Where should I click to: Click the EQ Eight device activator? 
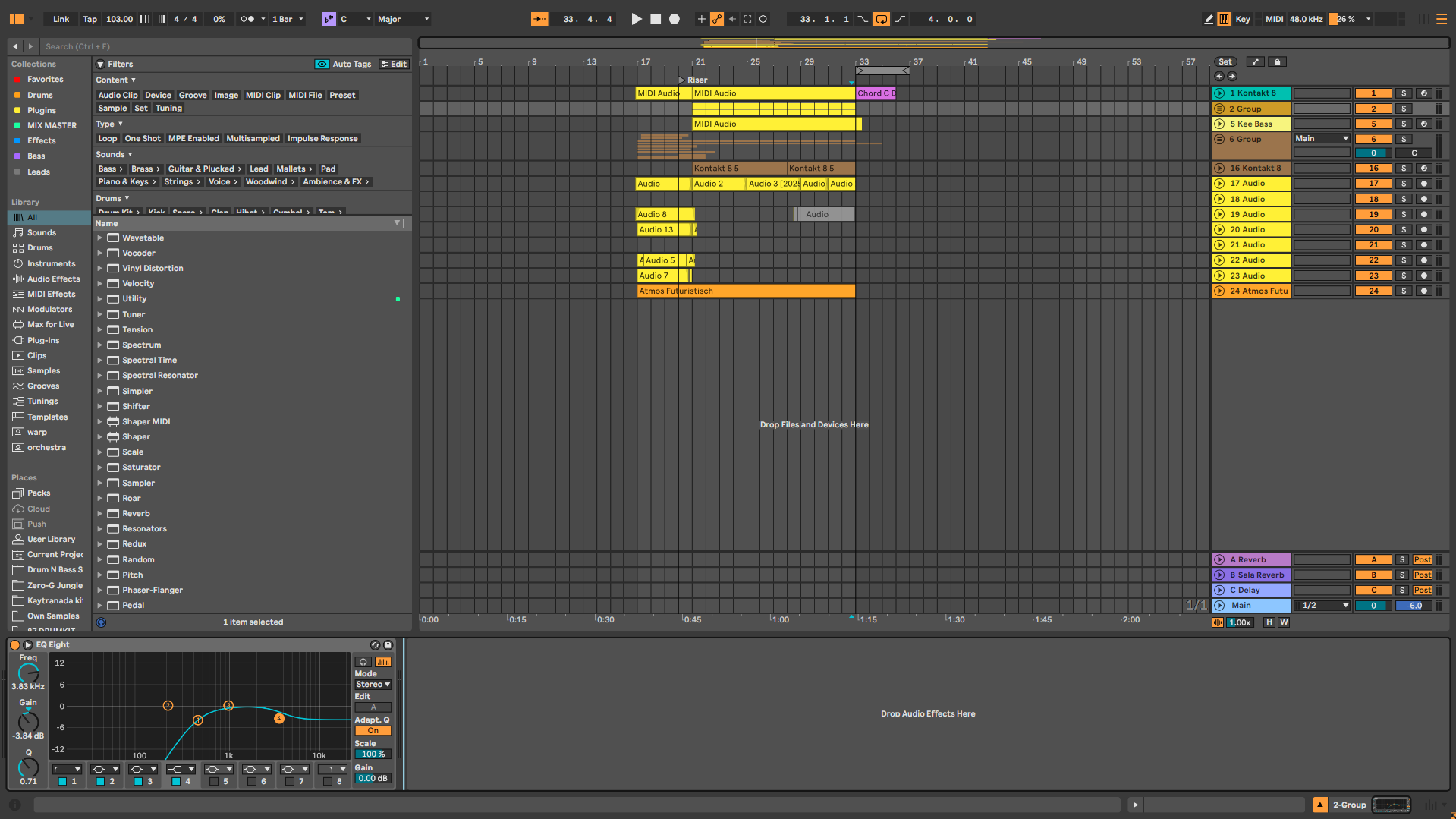coord(14,644)
